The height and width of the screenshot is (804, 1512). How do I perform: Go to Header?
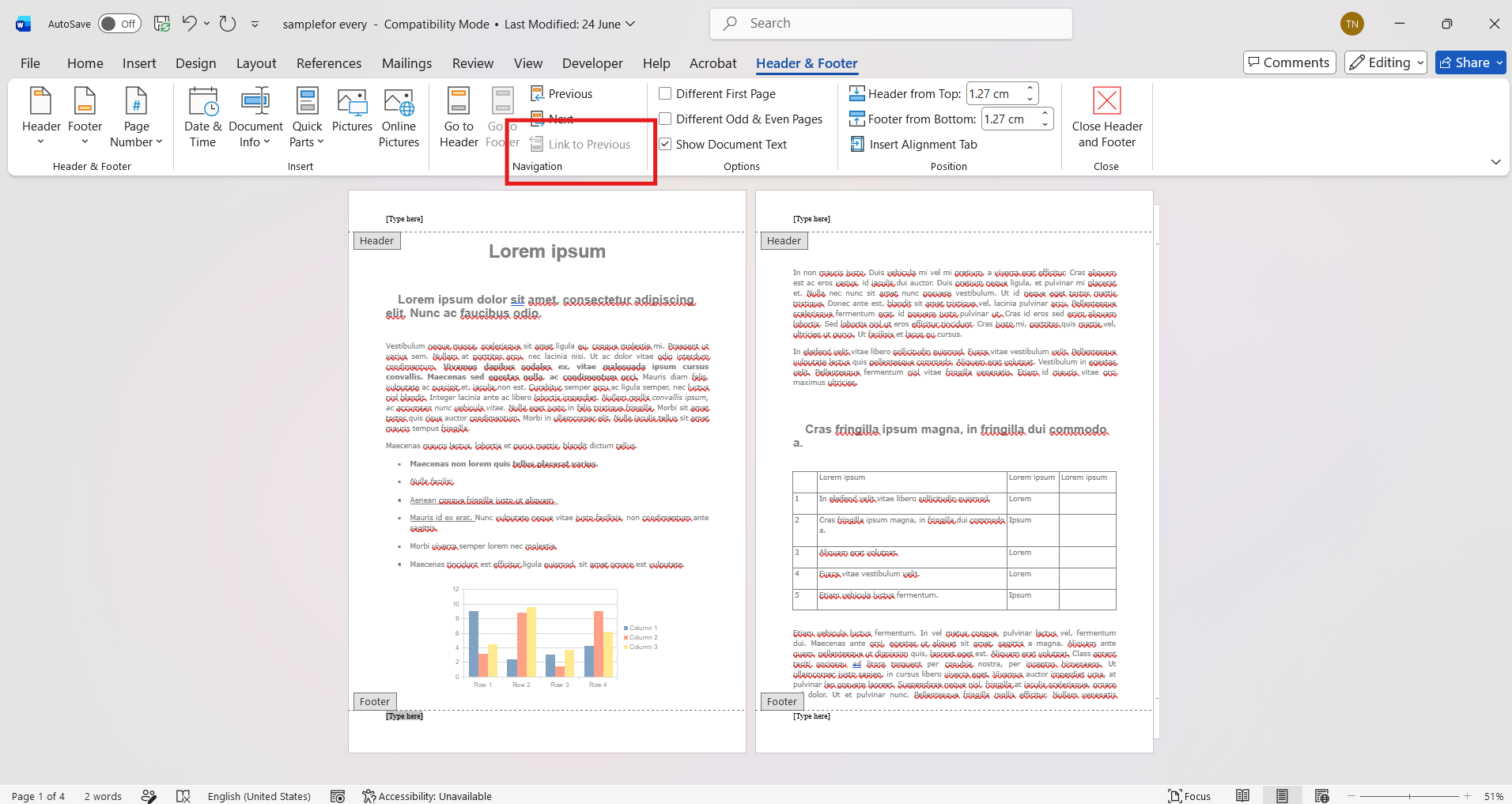tap(459, 116)
